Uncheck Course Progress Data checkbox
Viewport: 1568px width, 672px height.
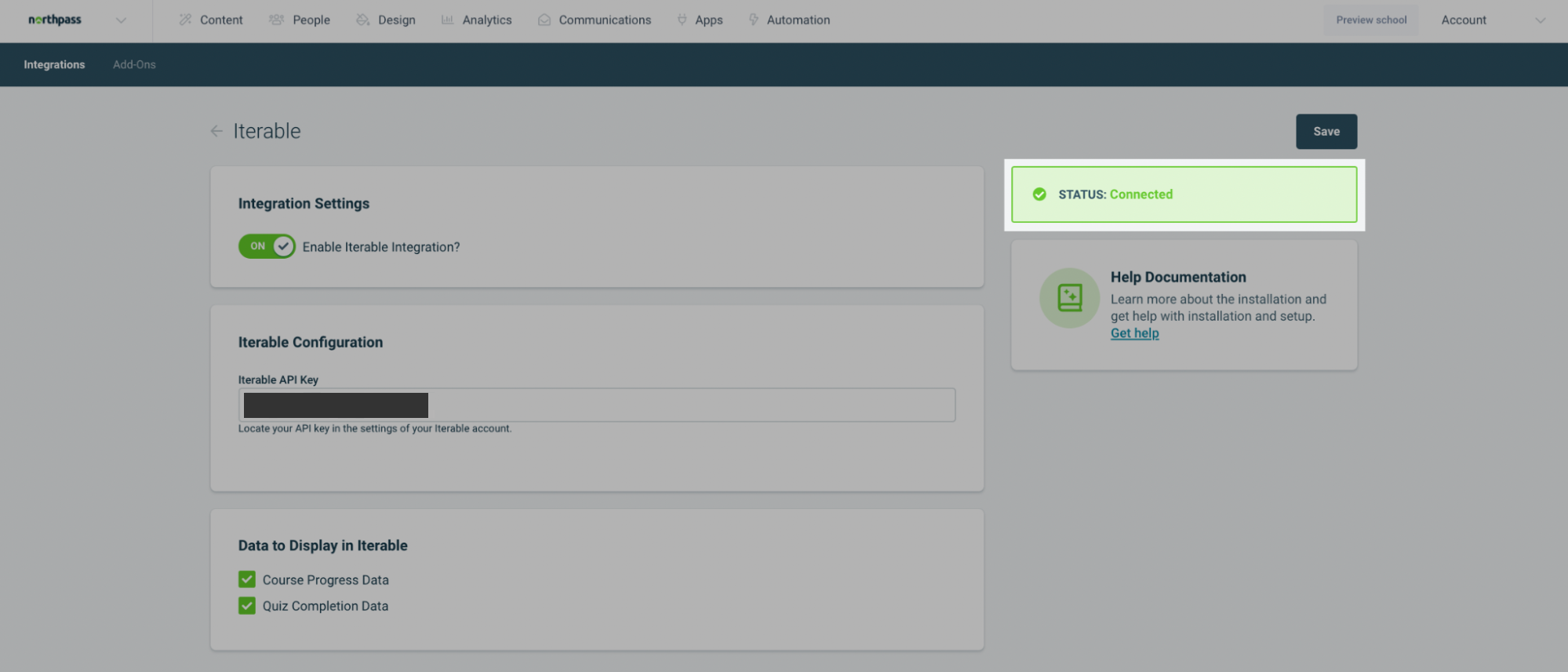click(x=247, y=579)
